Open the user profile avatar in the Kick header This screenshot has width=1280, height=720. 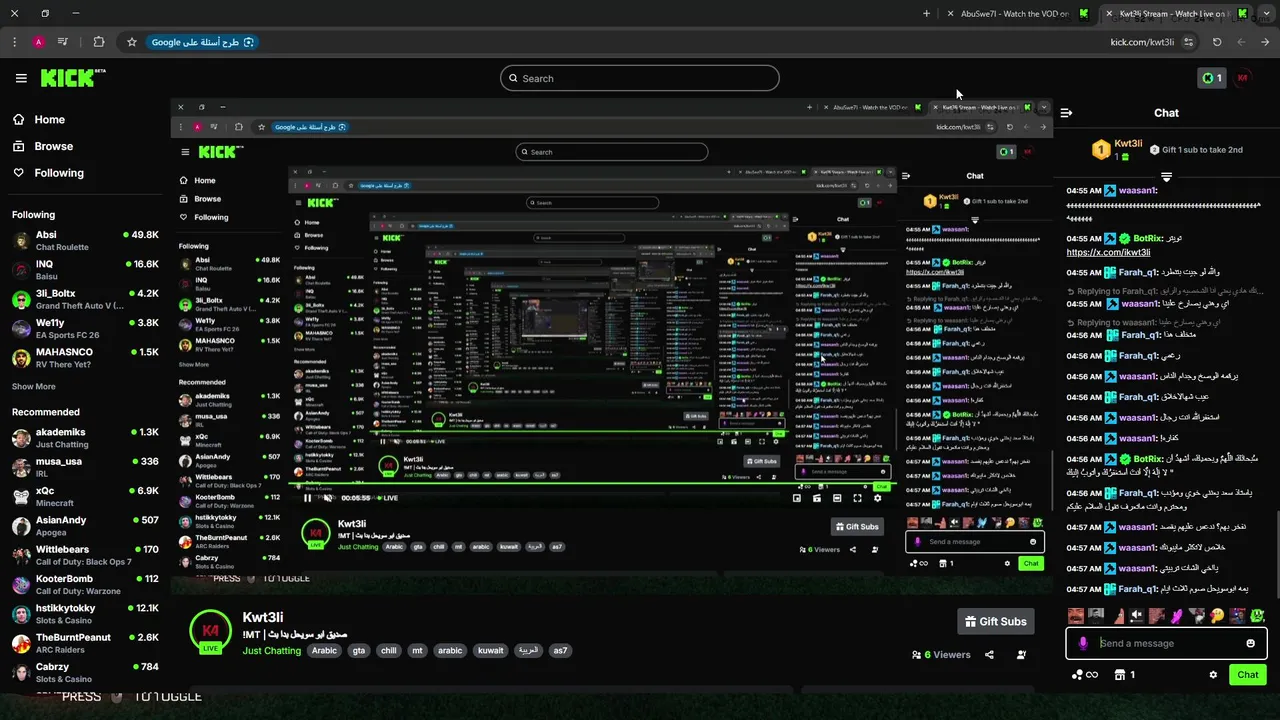1244,78
